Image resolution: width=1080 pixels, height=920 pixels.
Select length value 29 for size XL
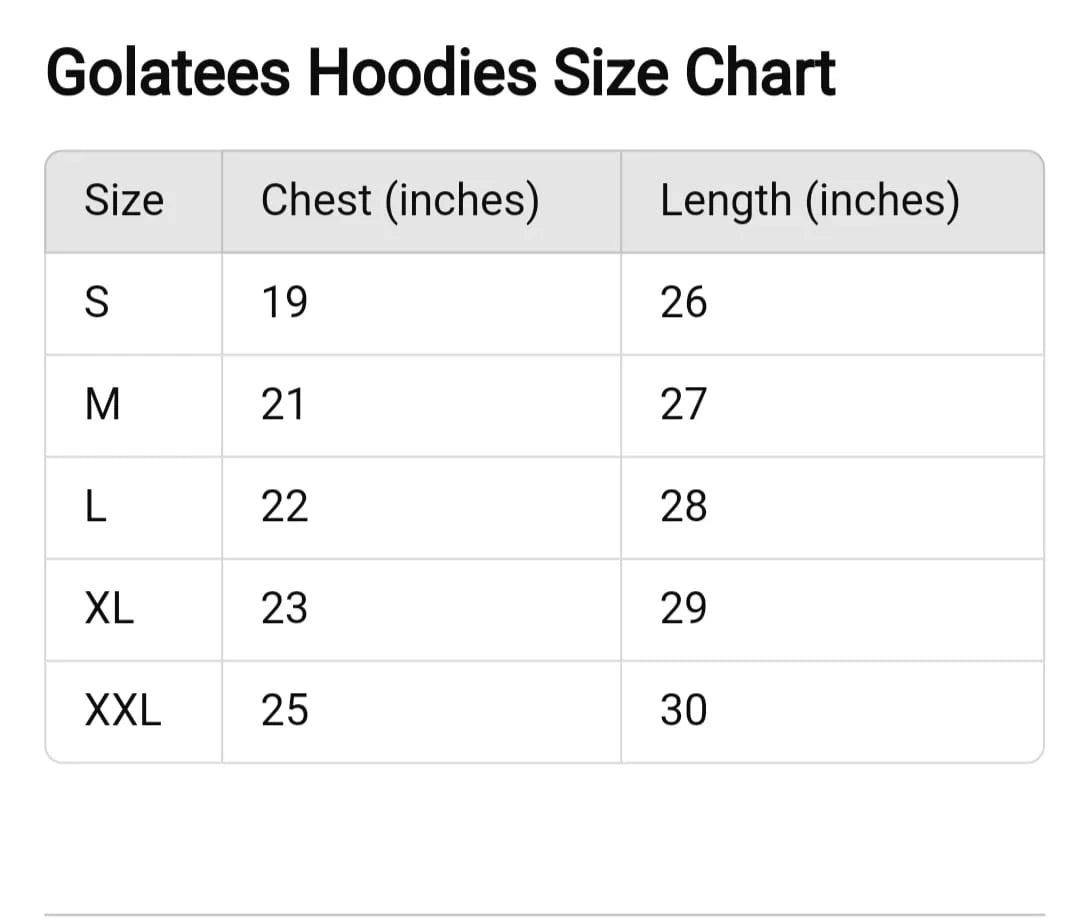pyautogui.click(x=683, y=609)
